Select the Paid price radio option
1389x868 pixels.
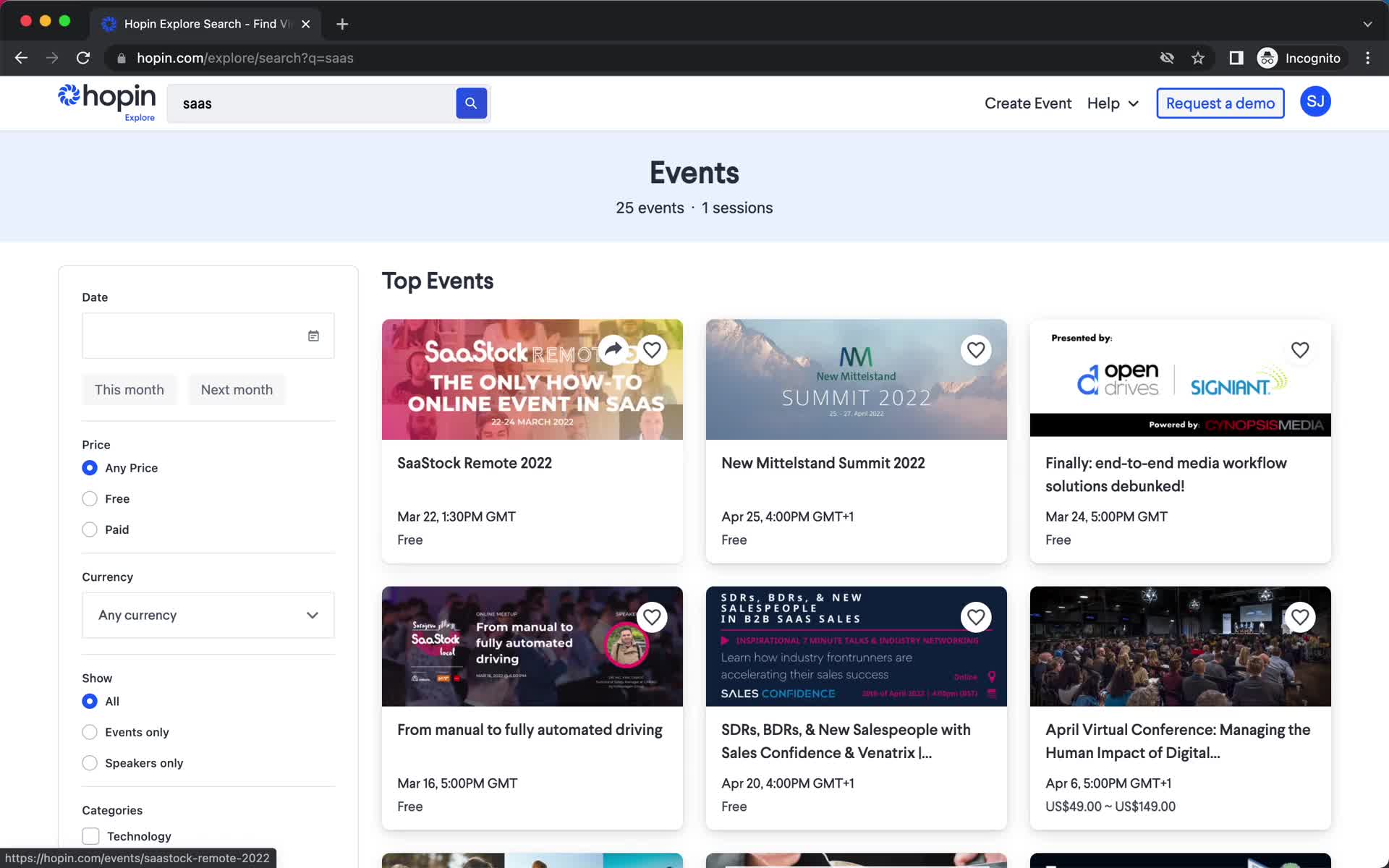pyautogui.click(x=90, y=529)
